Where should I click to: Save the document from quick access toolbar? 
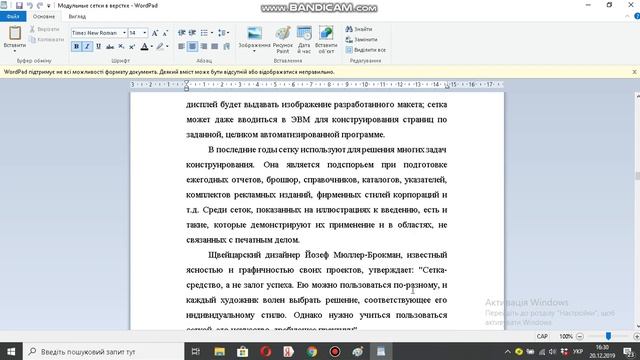(x=19, y=6)
